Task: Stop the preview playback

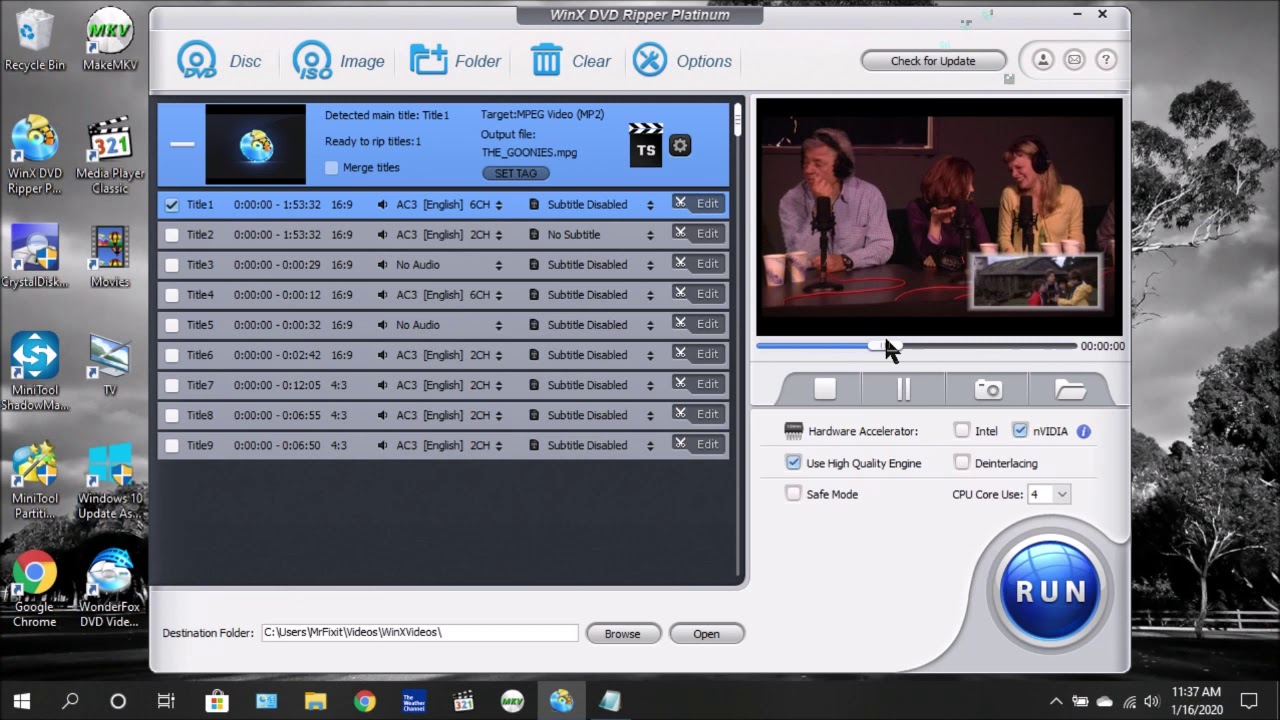Action: (824, 389)
